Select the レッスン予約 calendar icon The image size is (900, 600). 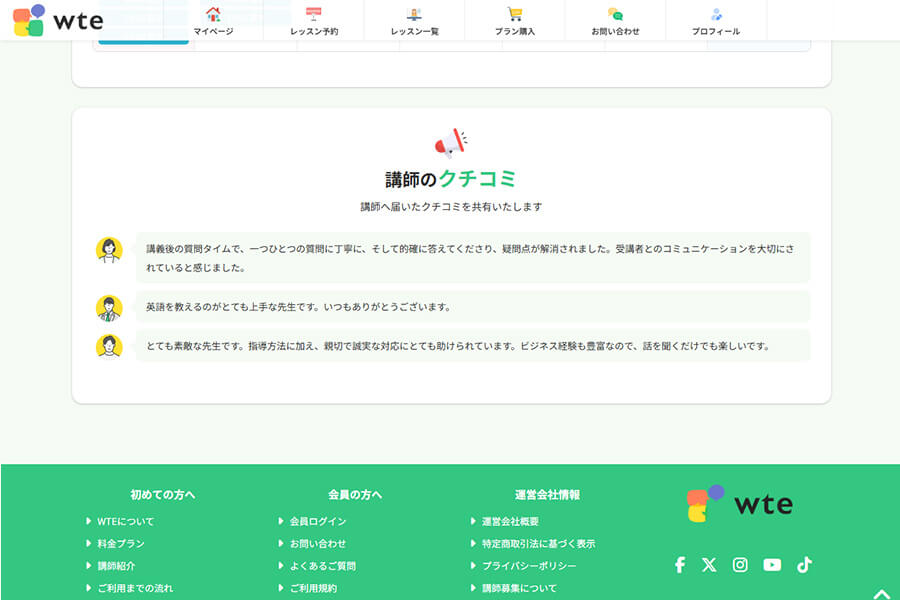click(314, 13)
